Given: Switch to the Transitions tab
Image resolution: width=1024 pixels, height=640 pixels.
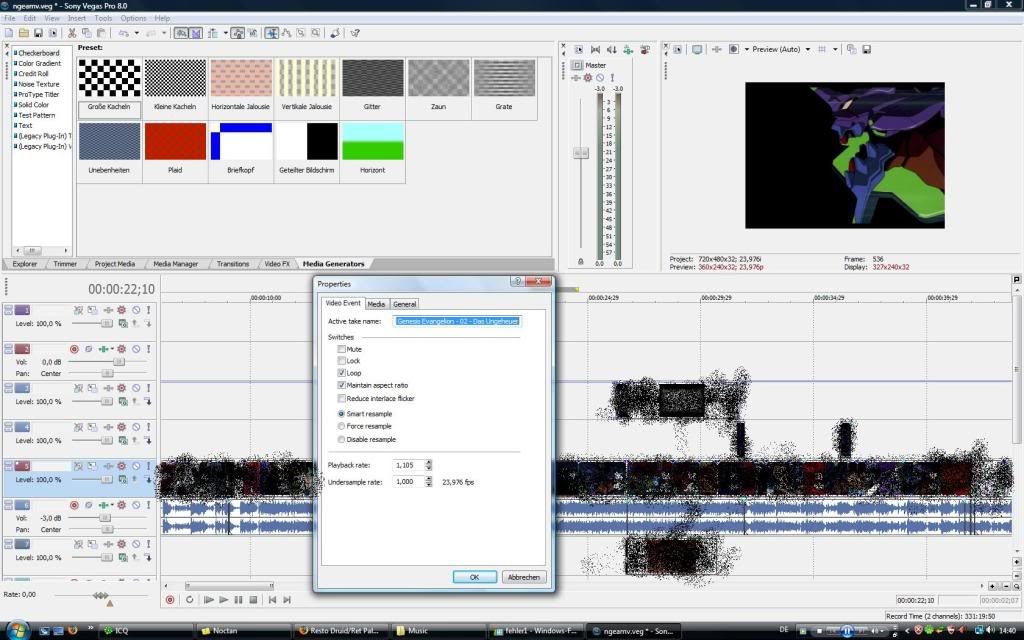Looking at the screenshot, I should point(232,264).
